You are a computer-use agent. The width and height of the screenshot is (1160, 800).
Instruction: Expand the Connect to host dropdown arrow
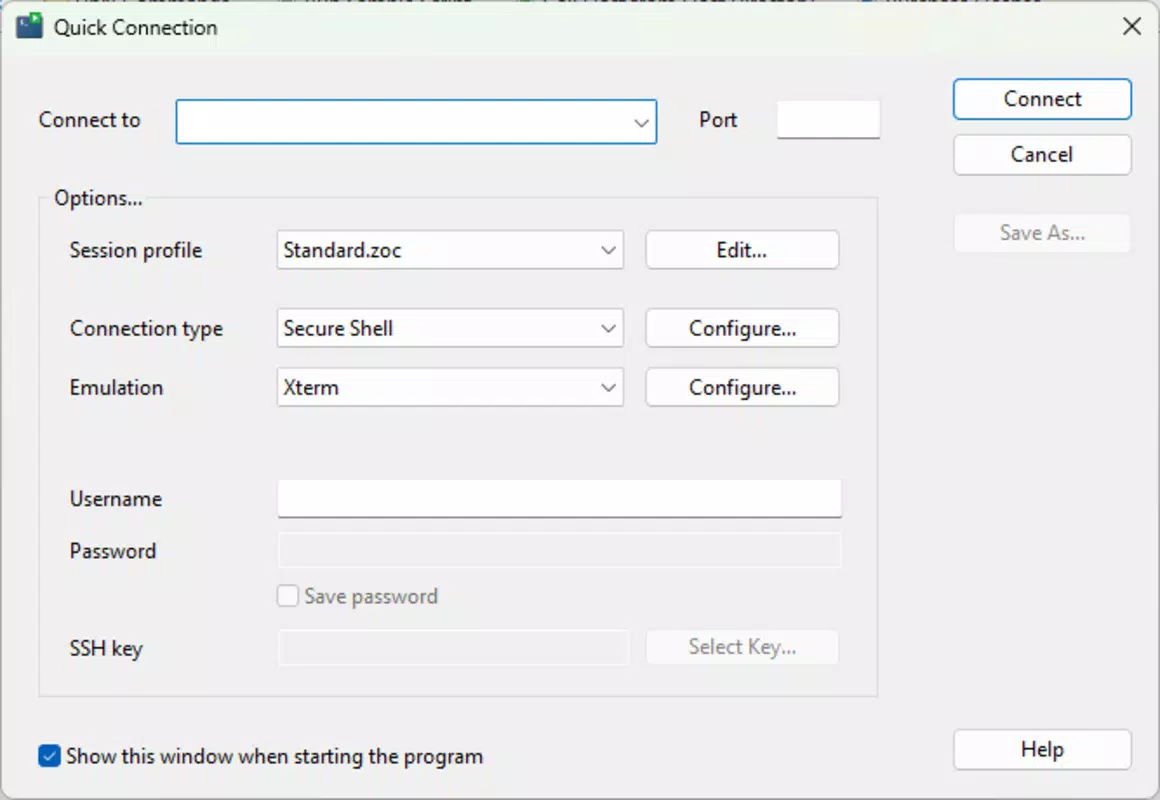(x=641, y=122)
